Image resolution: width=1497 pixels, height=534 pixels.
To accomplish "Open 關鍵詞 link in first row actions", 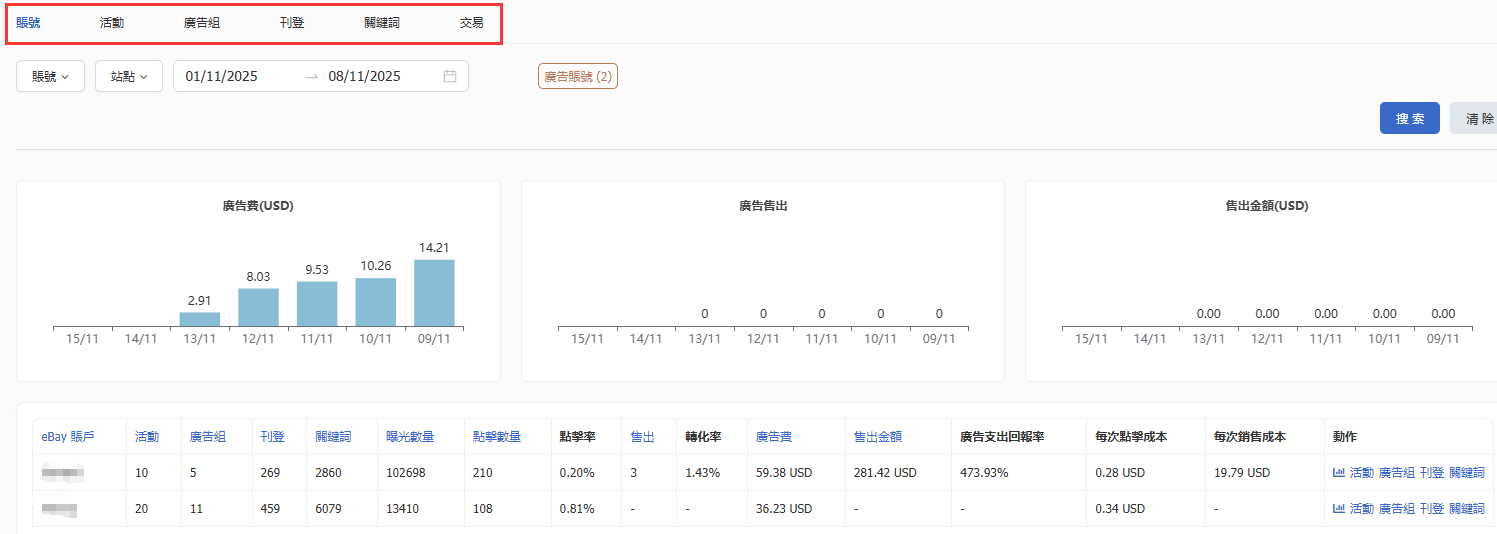I will pos(1466,472).
